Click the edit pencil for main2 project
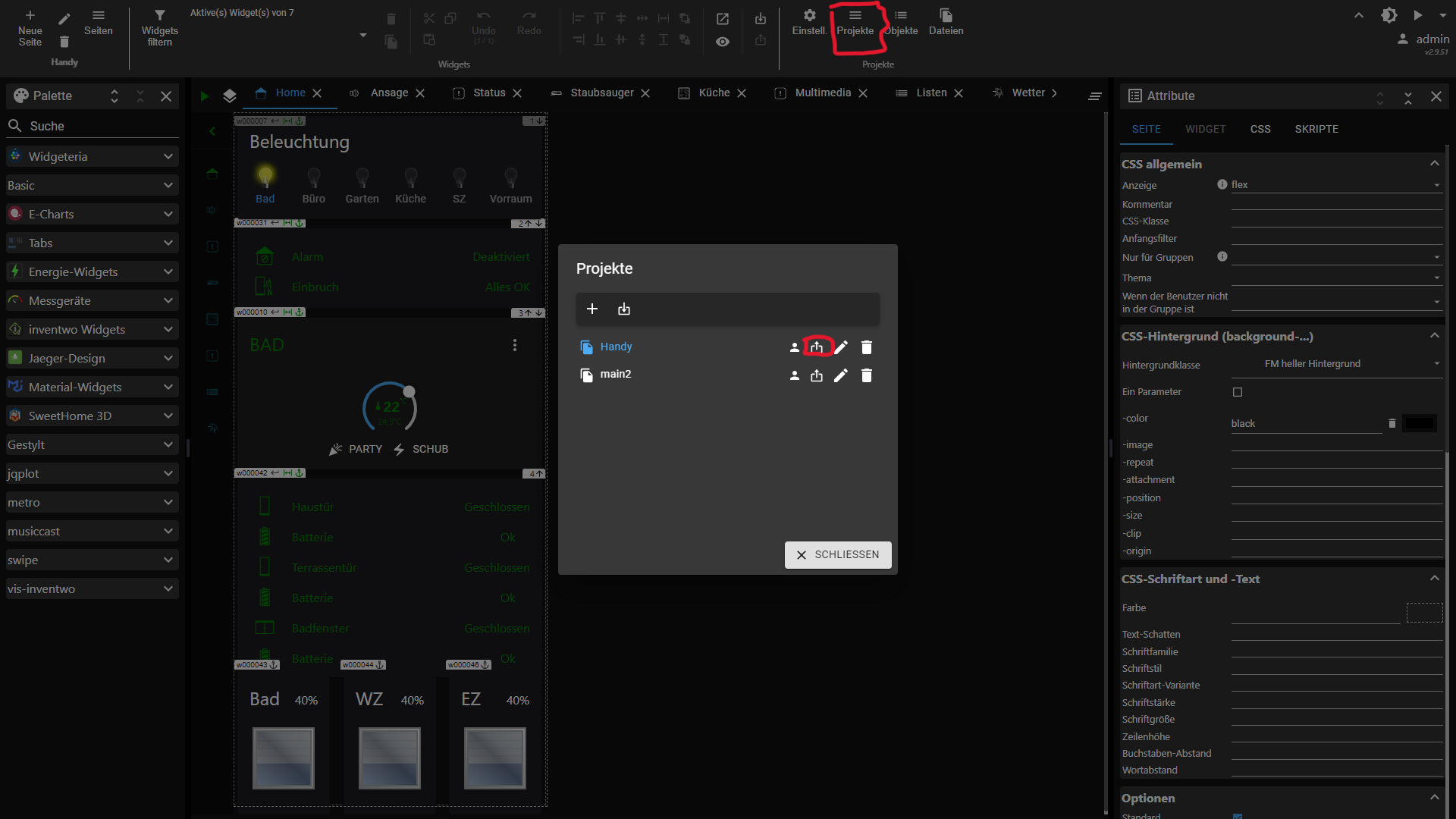1456x819 pixels. pos(841,375)
